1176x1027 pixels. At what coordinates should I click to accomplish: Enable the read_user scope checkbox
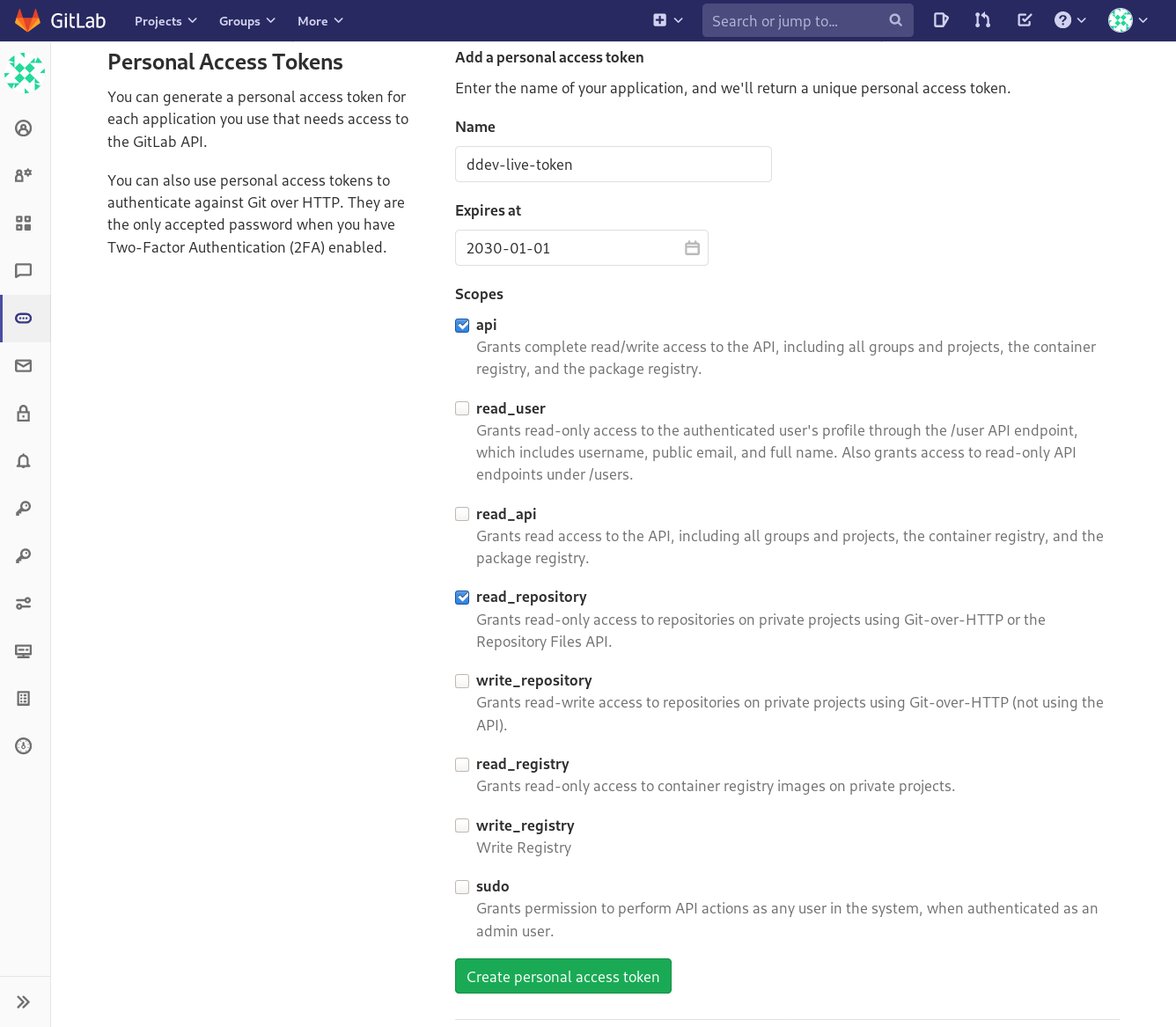pyautogui.click(x=462, y=408)
